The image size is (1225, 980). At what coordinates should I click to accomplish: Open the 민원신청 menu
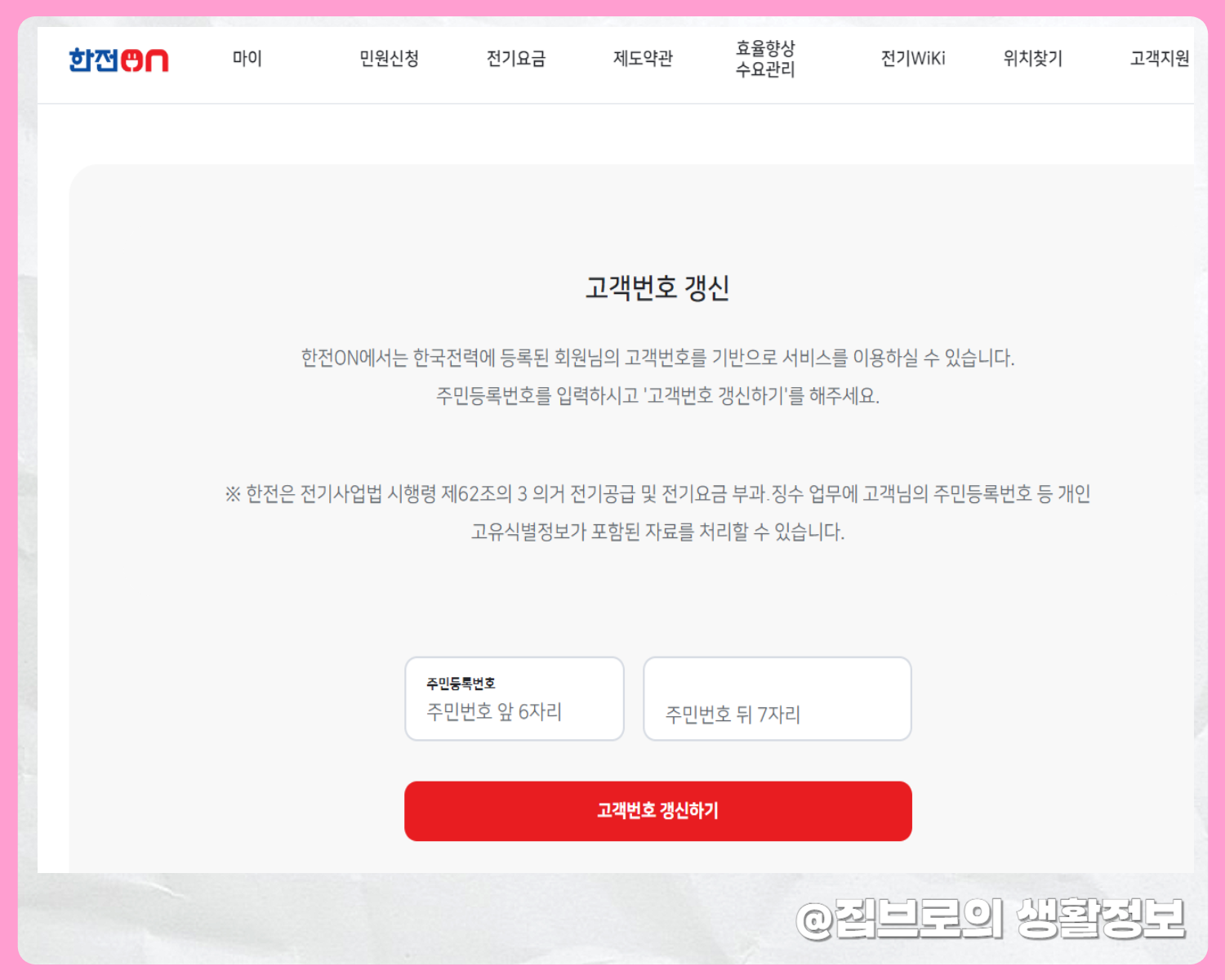tap(389, 58)
